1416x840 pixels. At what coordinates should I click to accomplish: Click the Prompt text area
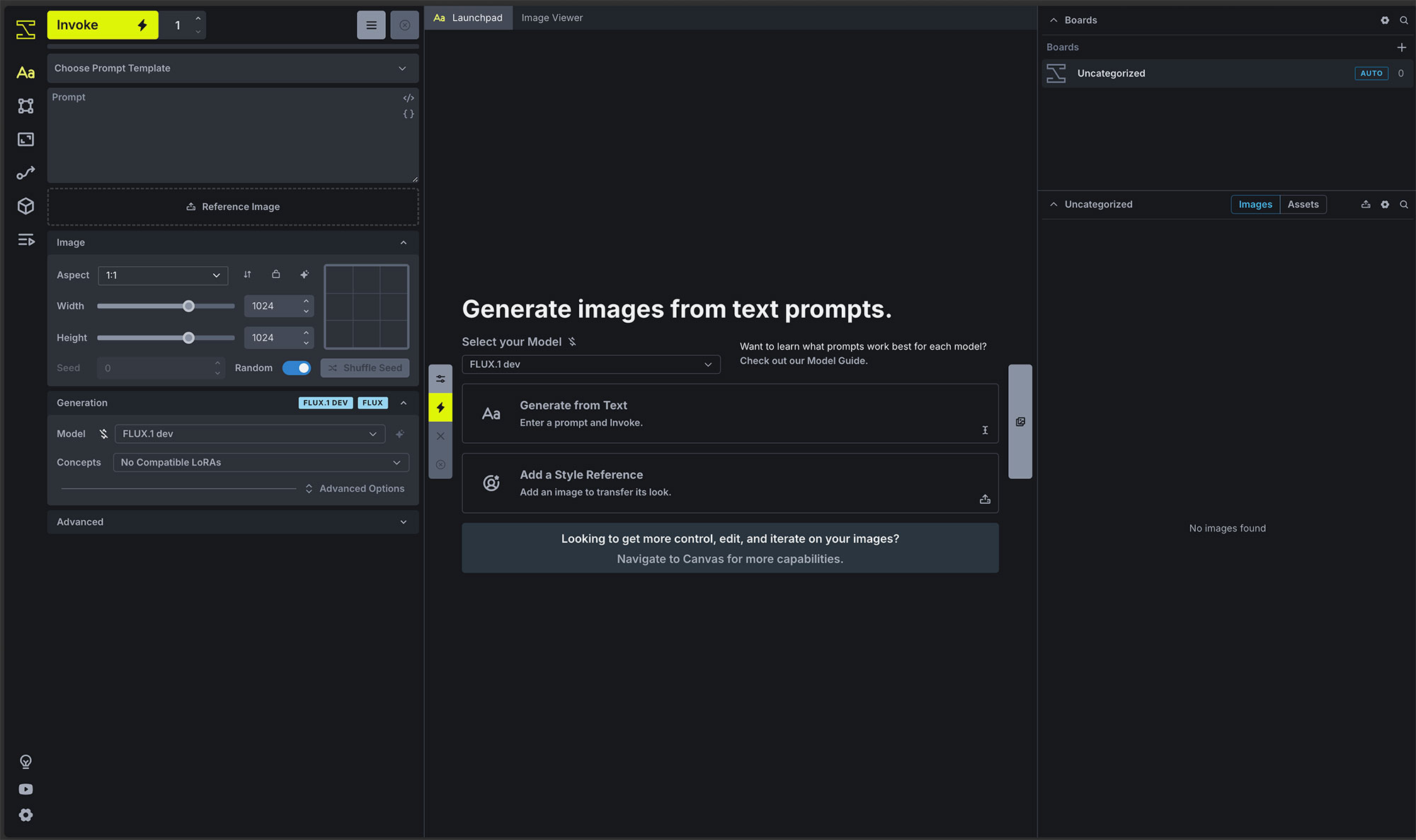click(x=233, y=136)
